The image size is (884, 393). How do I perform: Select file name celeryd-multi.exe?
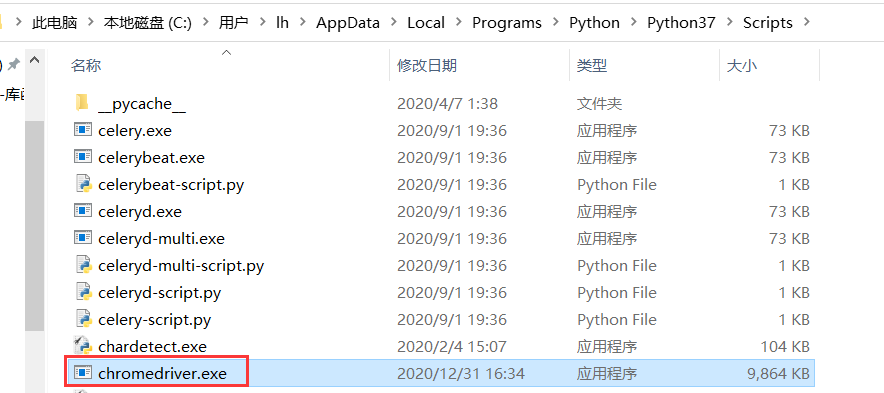[x=161, y=239]
